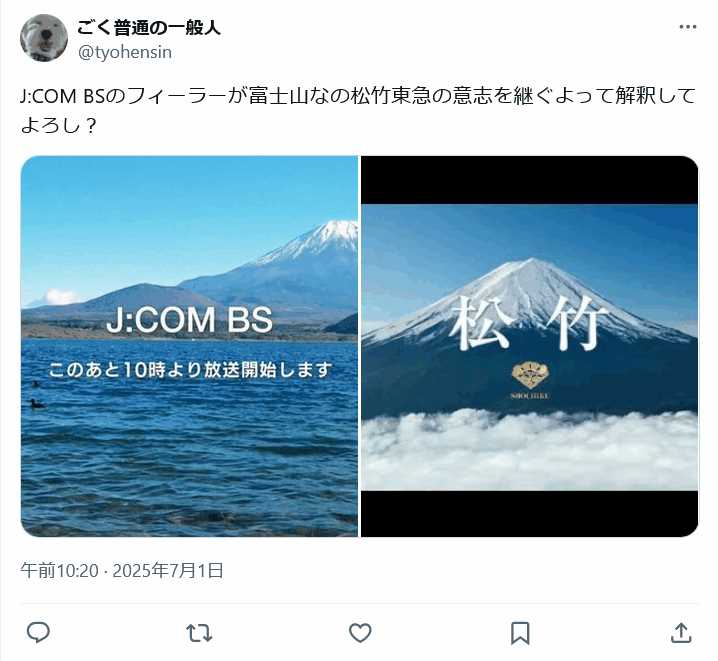
Task: Click the このあと10時より放送開始します caption
Action: pyautogui.click(x=190, y=370)
